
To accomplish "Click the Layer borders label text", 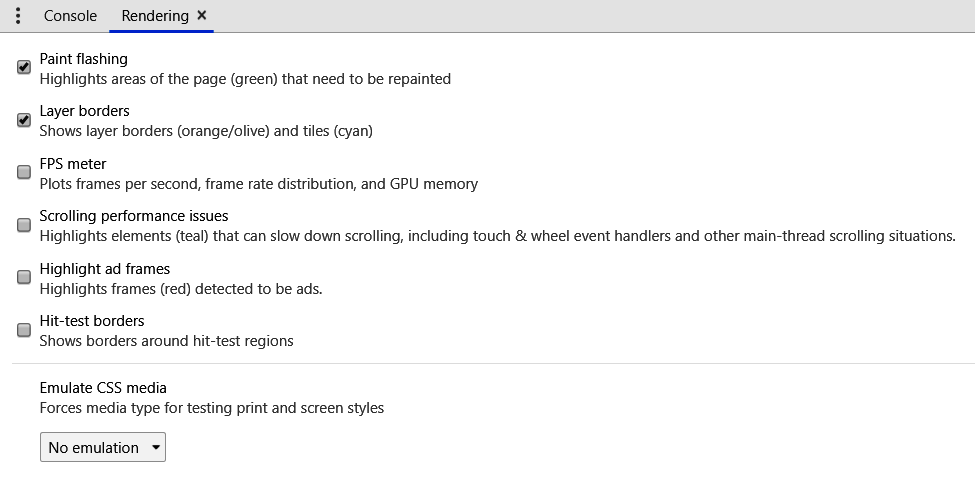I will [x=85, y=111].
